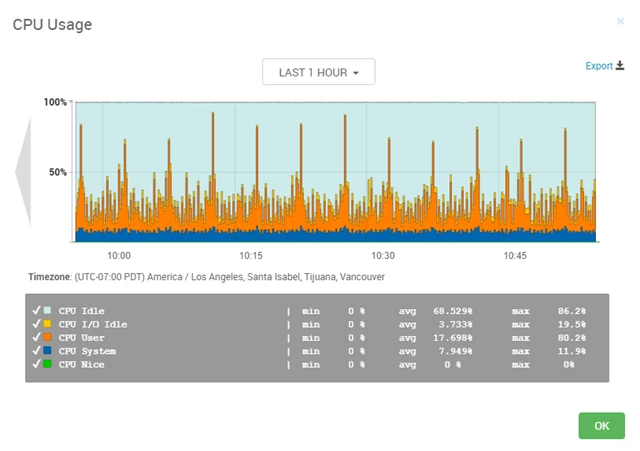Open the LAST 1 HOUR time range dropdown
Viewport: 640px width, 451px height.
click(x=318, y=72)
